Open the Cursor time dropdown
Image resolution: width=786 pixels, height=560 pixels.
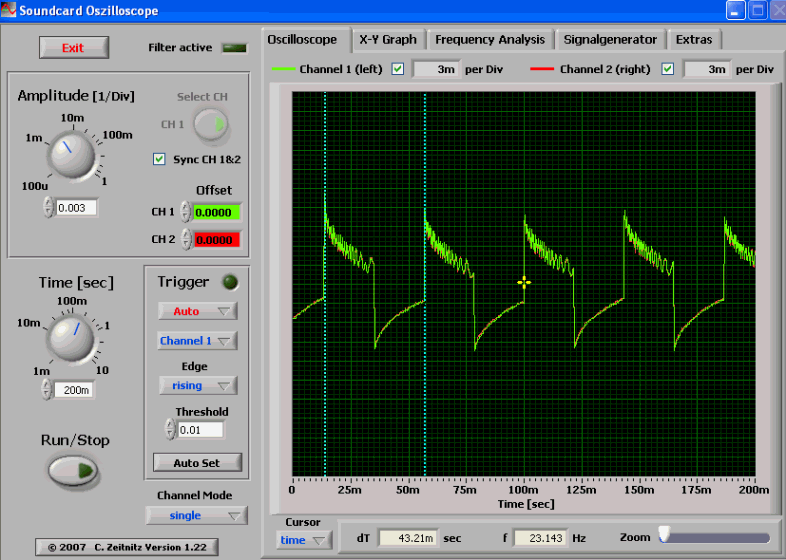coord(303,540)
